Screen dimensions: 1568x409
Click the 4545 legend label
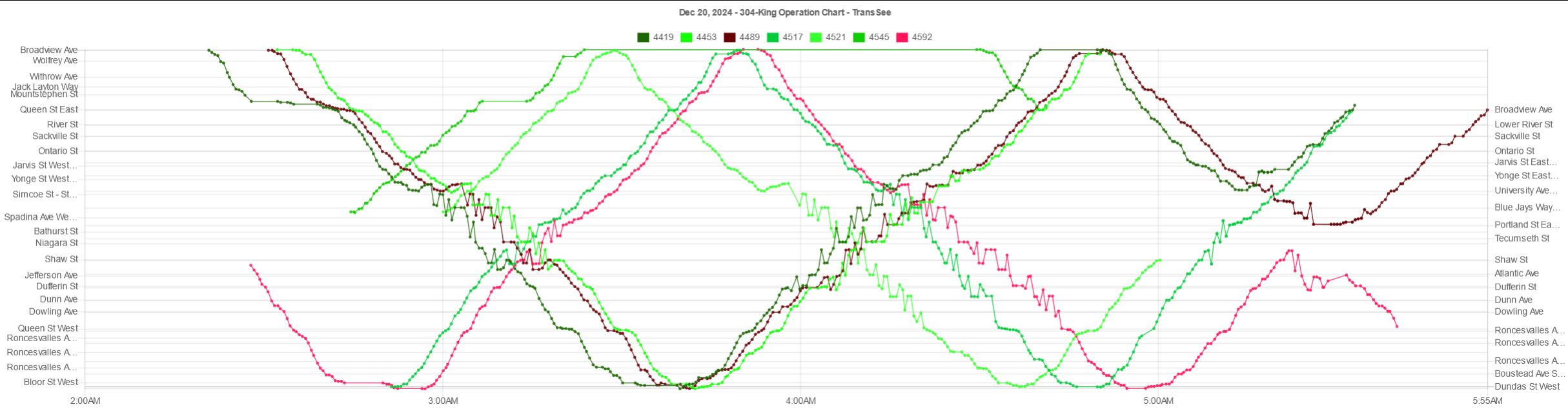(879, 37)
